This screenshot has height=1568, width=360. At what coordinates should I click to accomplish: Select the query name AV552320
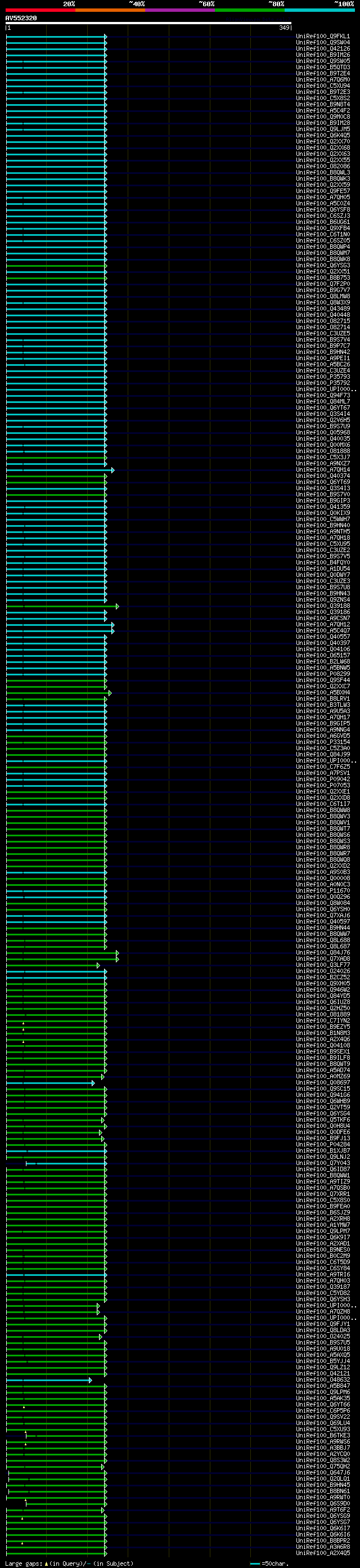[21, 18]
